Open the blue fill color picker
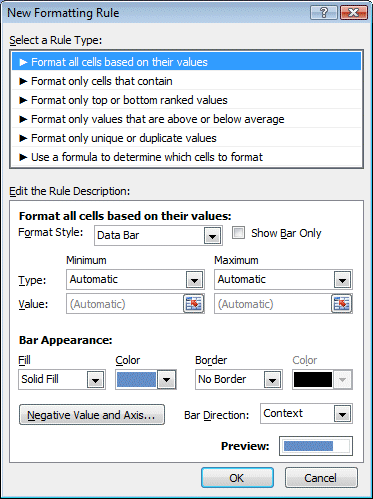This screenshot has height=499, width=373. click(x=146, y=379)
